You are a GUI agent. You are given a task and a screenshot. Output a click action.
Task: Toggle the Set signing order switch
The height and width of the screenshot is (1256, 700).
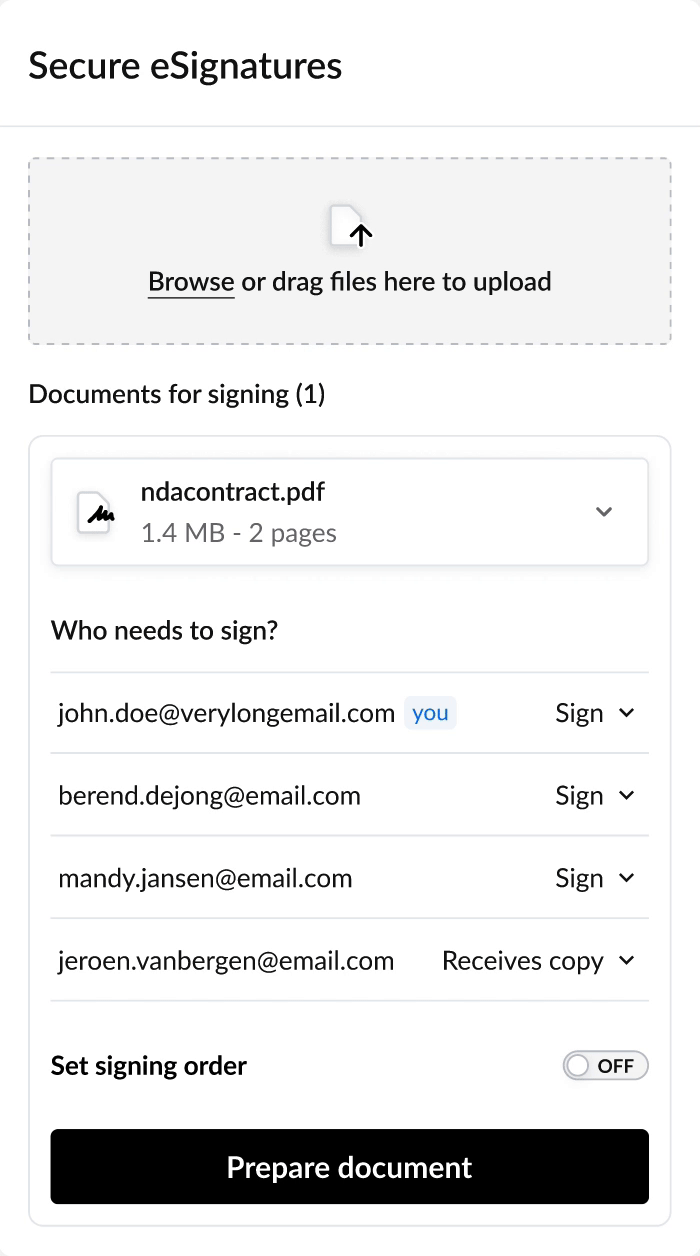(605, 1066)
